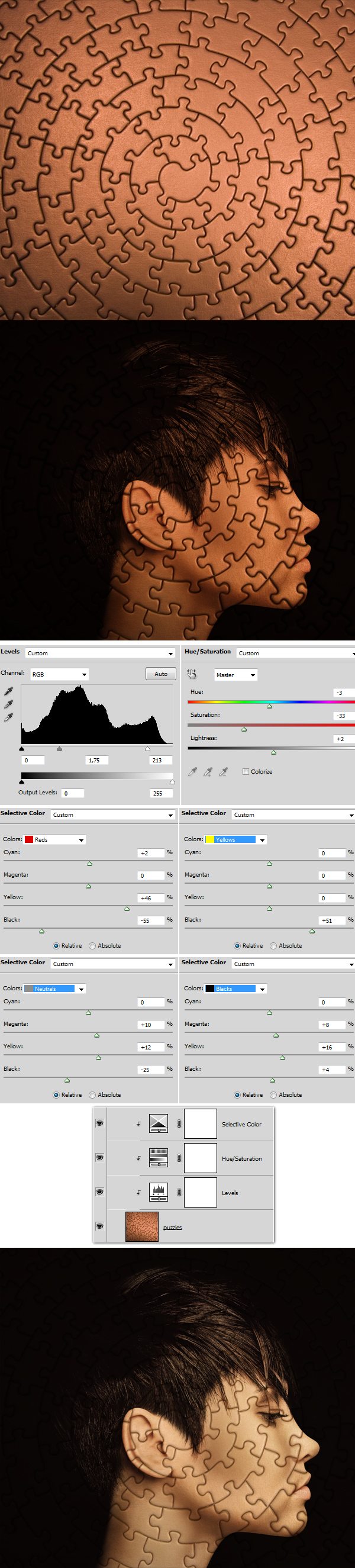Open the Levels Channel RGB dropdown
The width and height of the screenshot is (355, 1568).
pos(59,674)
